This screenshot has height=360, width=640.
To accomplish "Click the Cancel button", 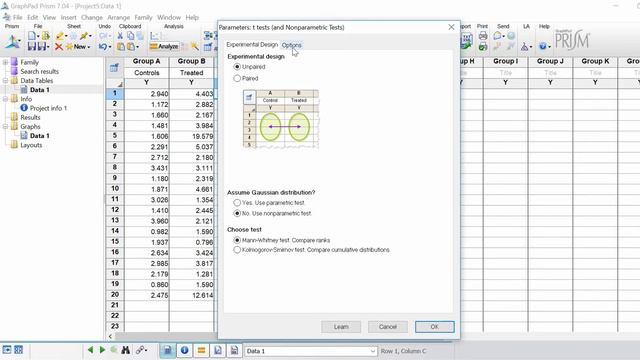I will [x=387, y=327].
